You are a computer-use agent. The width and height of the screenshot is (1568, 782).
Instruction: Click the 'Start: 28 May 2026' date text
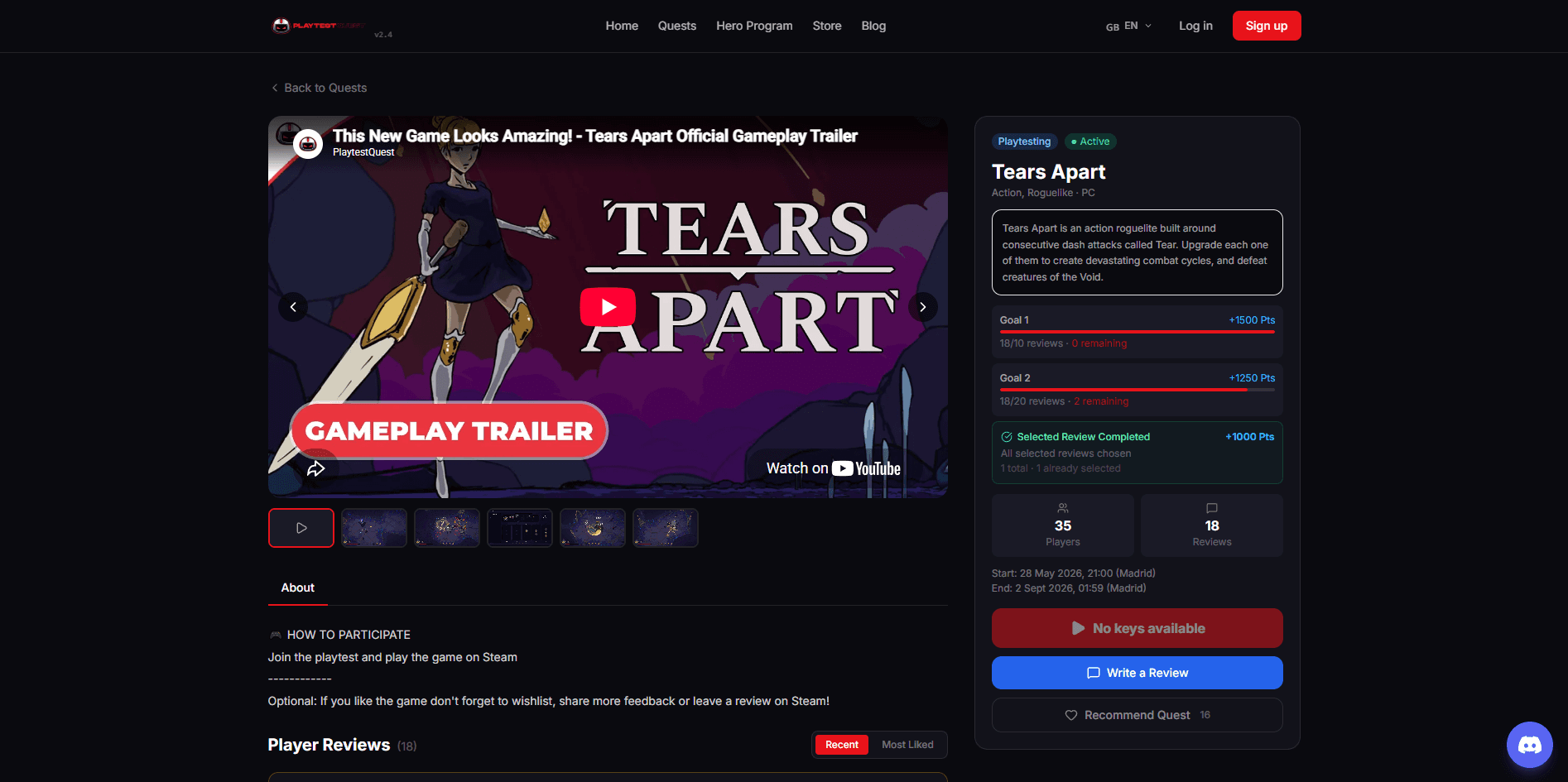[1074, 573]
